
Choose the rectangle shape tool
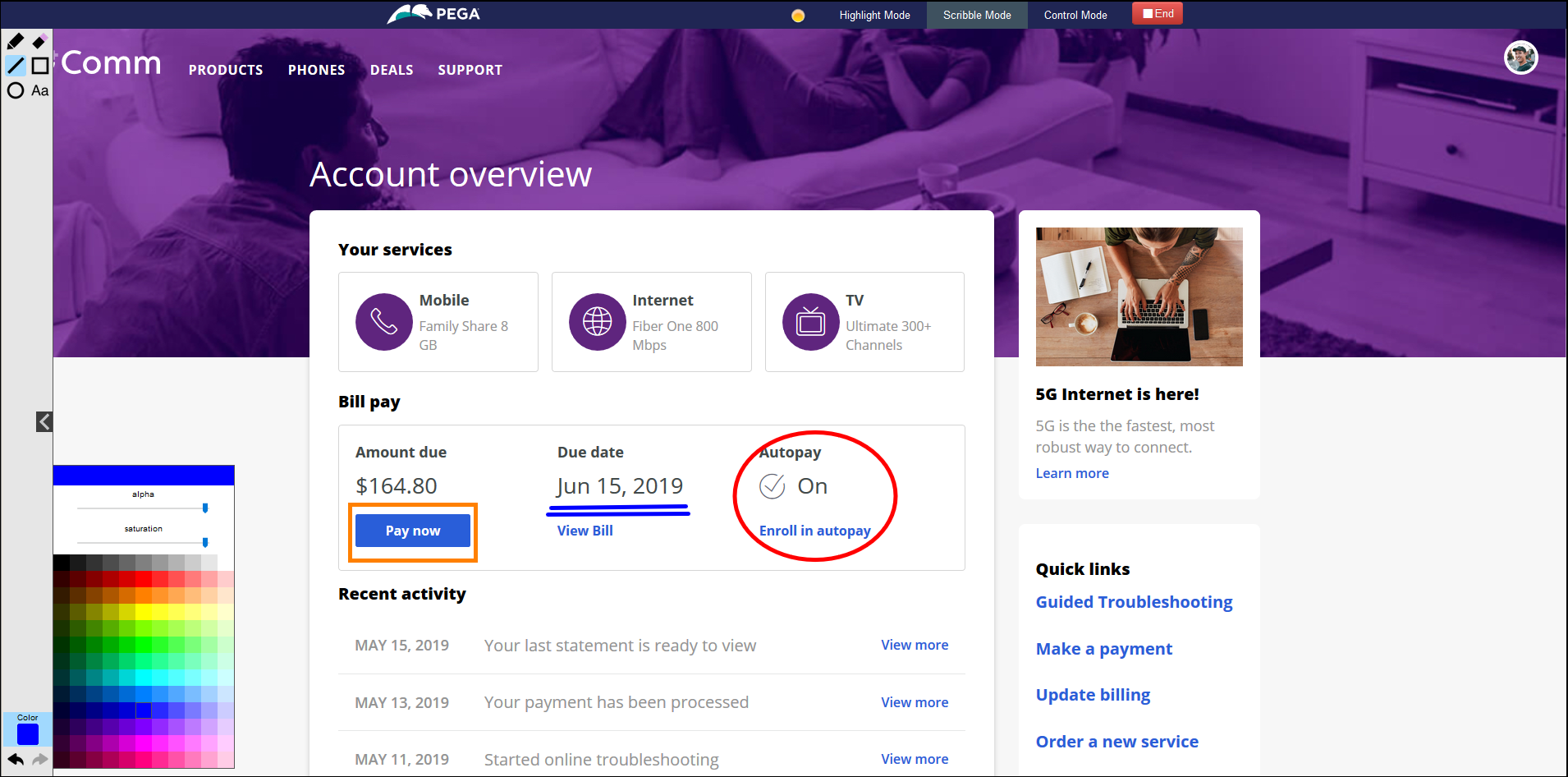point(39,66)
